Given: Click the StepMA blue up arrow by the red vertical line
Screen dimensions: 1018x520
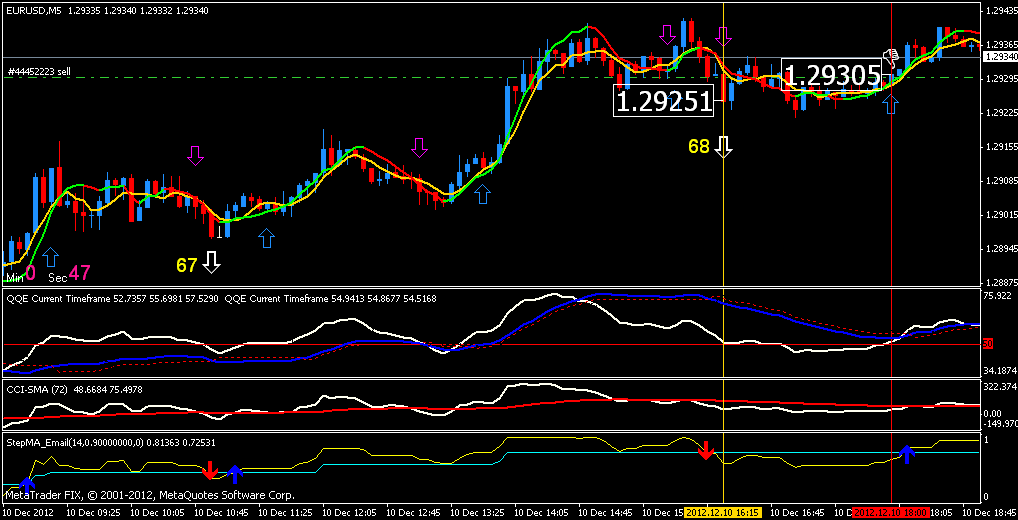Looking at the screenshot, I should 906,454.
